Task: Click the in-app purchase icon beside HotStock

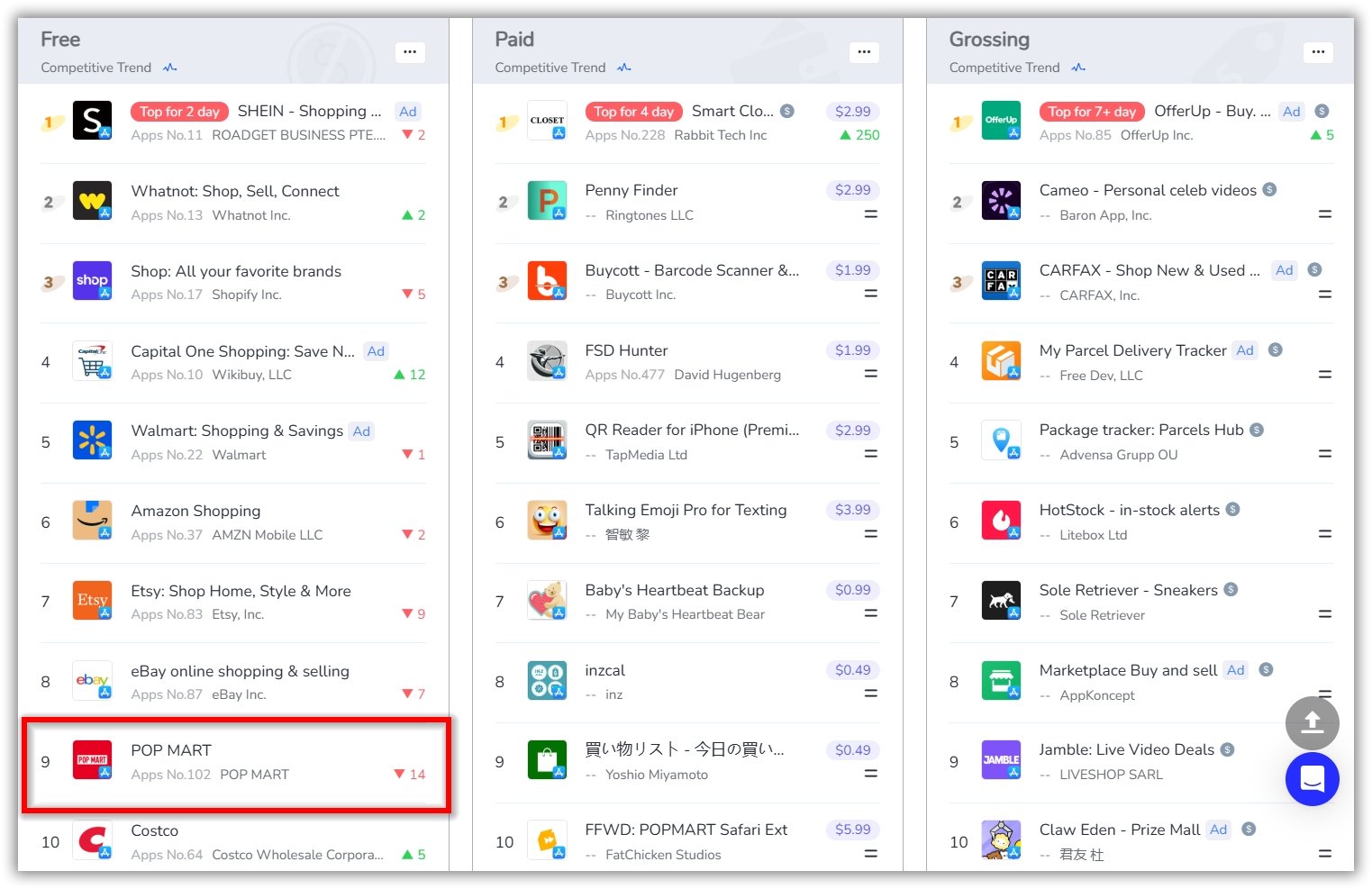Action: [1233, 510]
